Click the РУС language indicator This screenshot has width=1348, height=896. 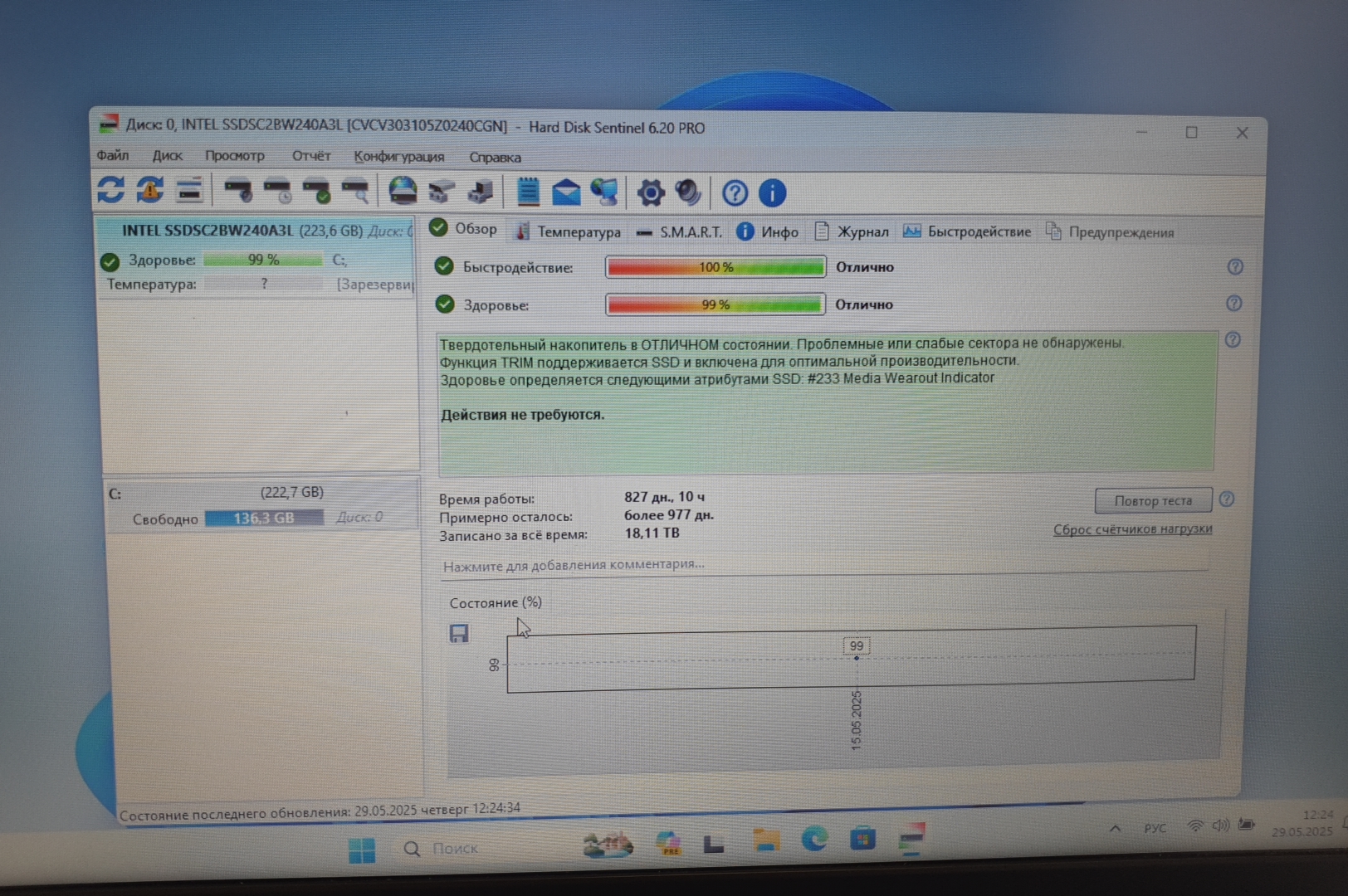pos(1155,828)
